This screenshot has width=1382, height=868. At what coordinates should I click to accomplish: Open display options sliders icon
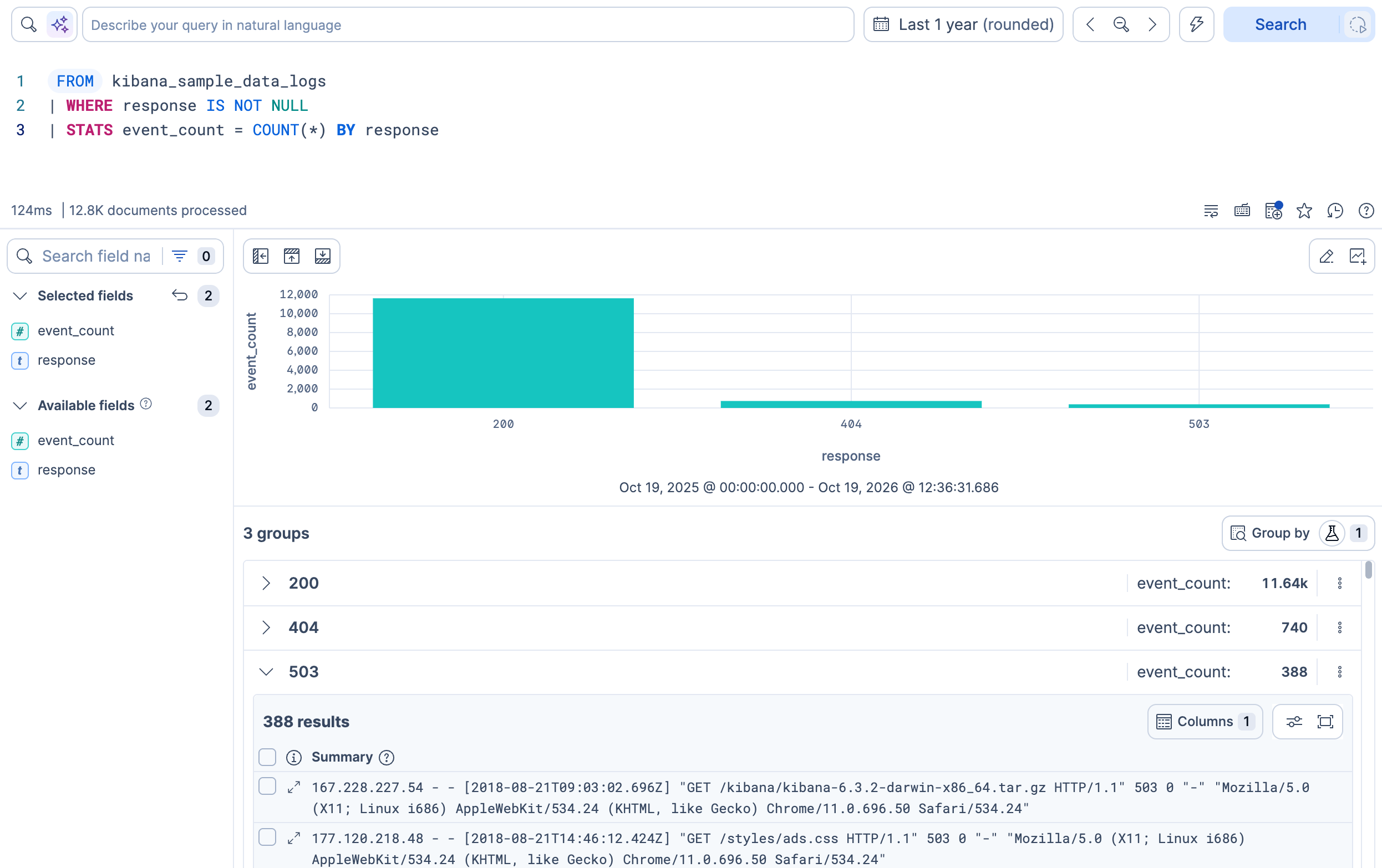(x=1294, y=722)
